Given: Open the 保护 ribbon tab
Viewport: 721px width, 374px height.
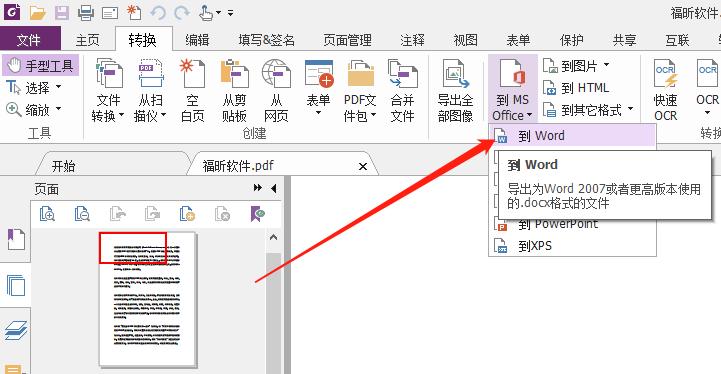Looking at the screenshot, I should click(x=572, y=40).
